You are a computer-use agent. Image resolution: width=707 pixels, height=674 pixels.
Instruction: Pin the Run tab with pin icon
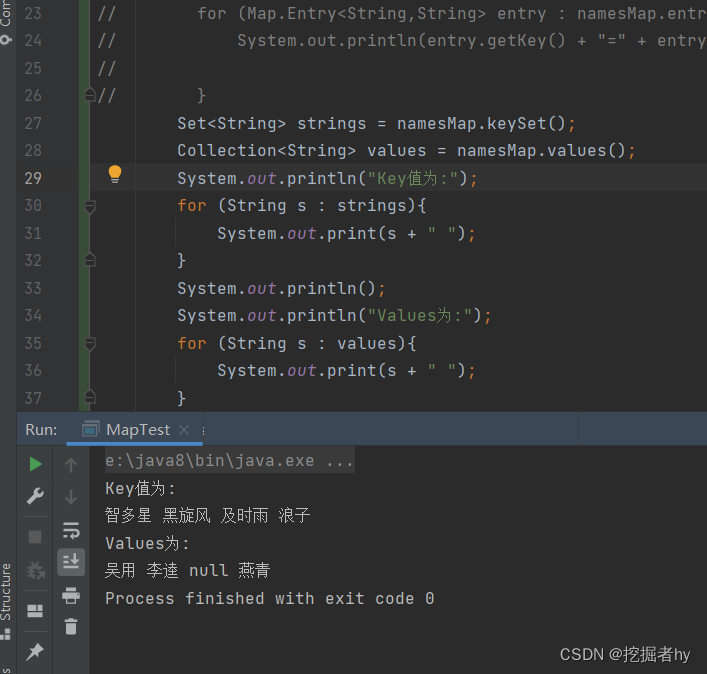[x=35, y=651]
